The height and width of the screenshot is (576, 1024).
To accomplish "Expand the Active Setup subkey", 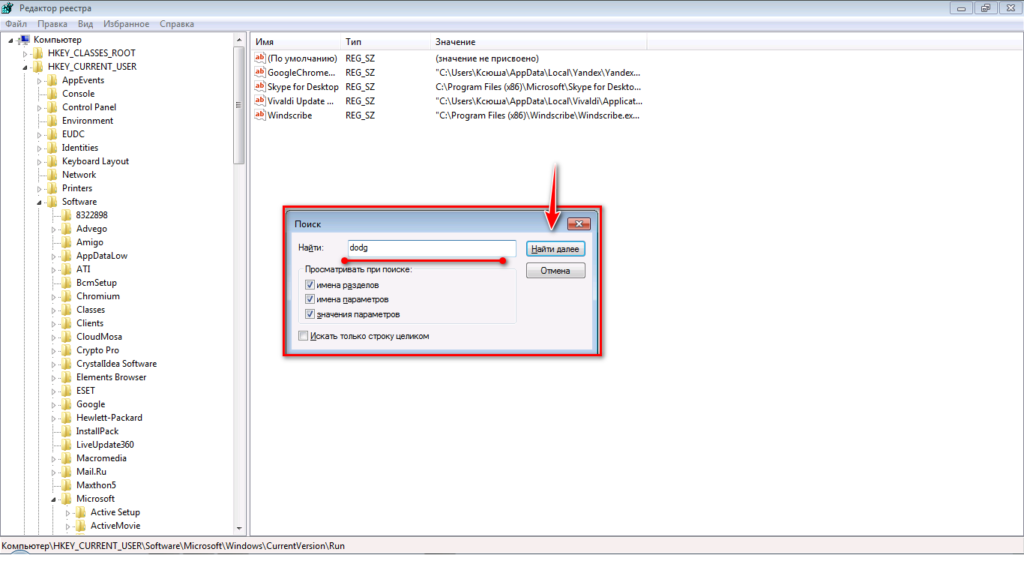I will pyautogui.click(x=69, y=512).
